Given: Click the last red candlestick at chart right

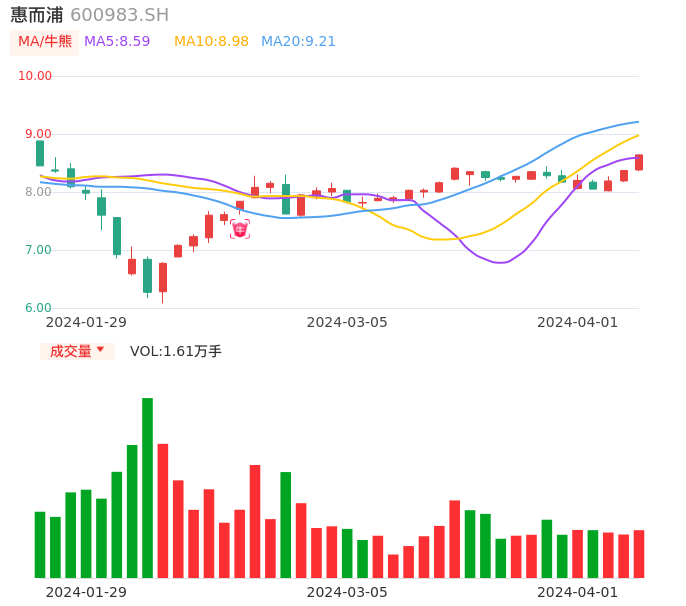Looking at the screenshot, I should (x=639, y=162).
